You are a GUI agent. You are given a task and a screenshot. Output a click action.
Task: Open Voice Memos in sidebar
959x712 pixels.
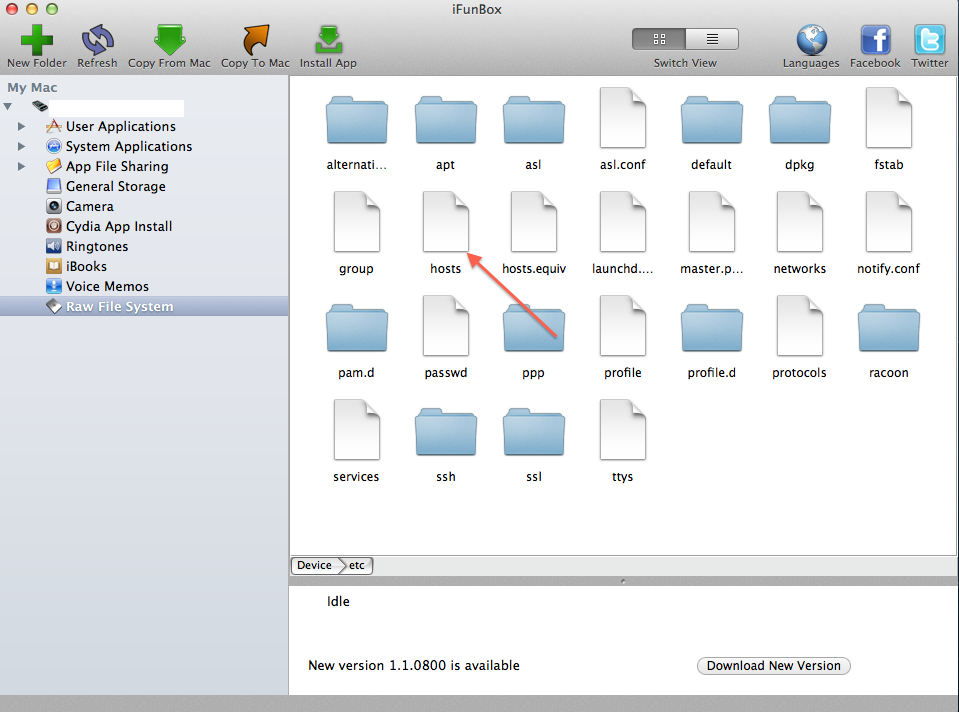pos(107,286)
